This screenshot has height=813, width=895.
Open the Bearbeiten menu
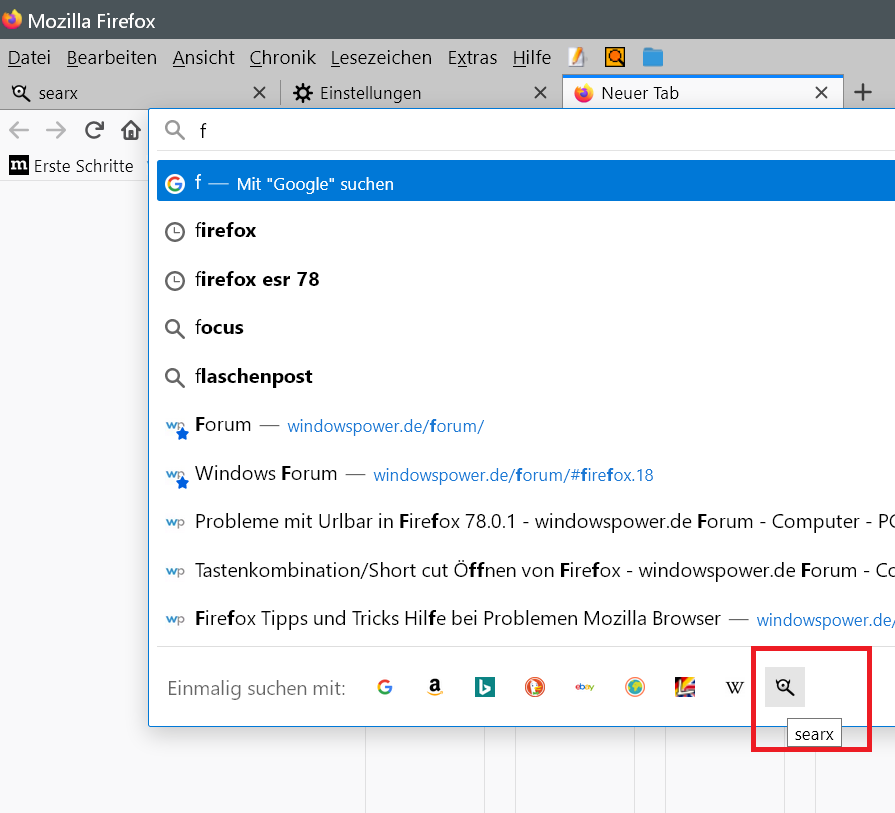point(112,58)
